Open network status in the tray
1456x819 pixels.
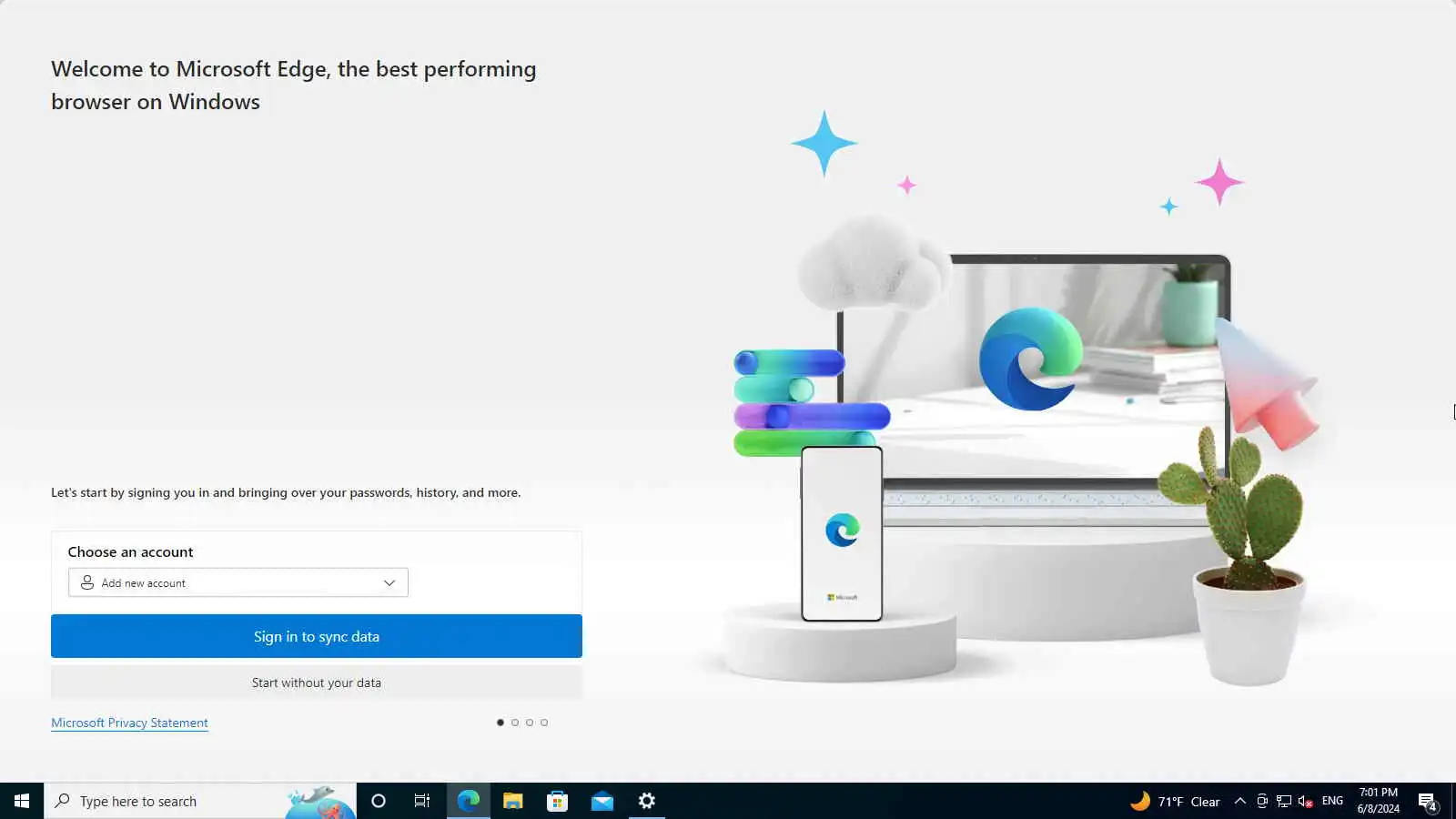pyautogui.click(x=1284, y=801)
